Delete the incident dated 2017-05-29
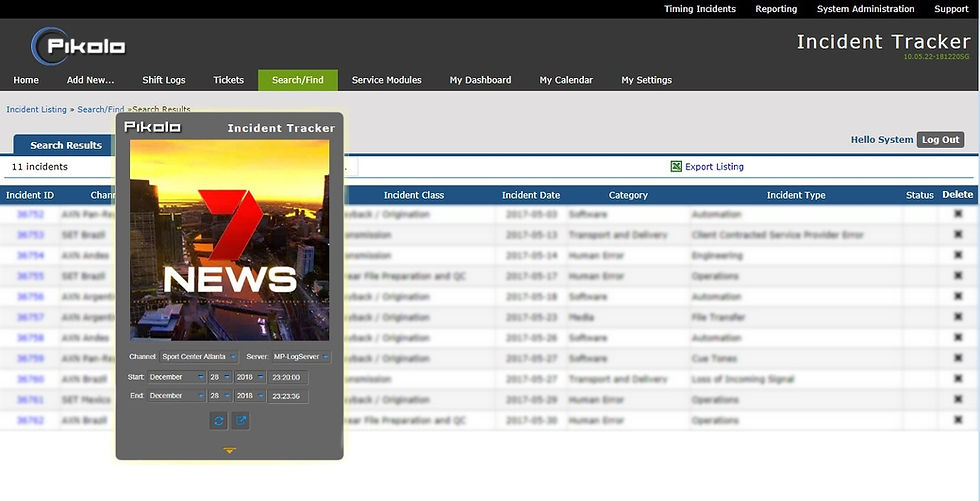Viewport: 980px width, 501px height. click(x=958, y=400)
